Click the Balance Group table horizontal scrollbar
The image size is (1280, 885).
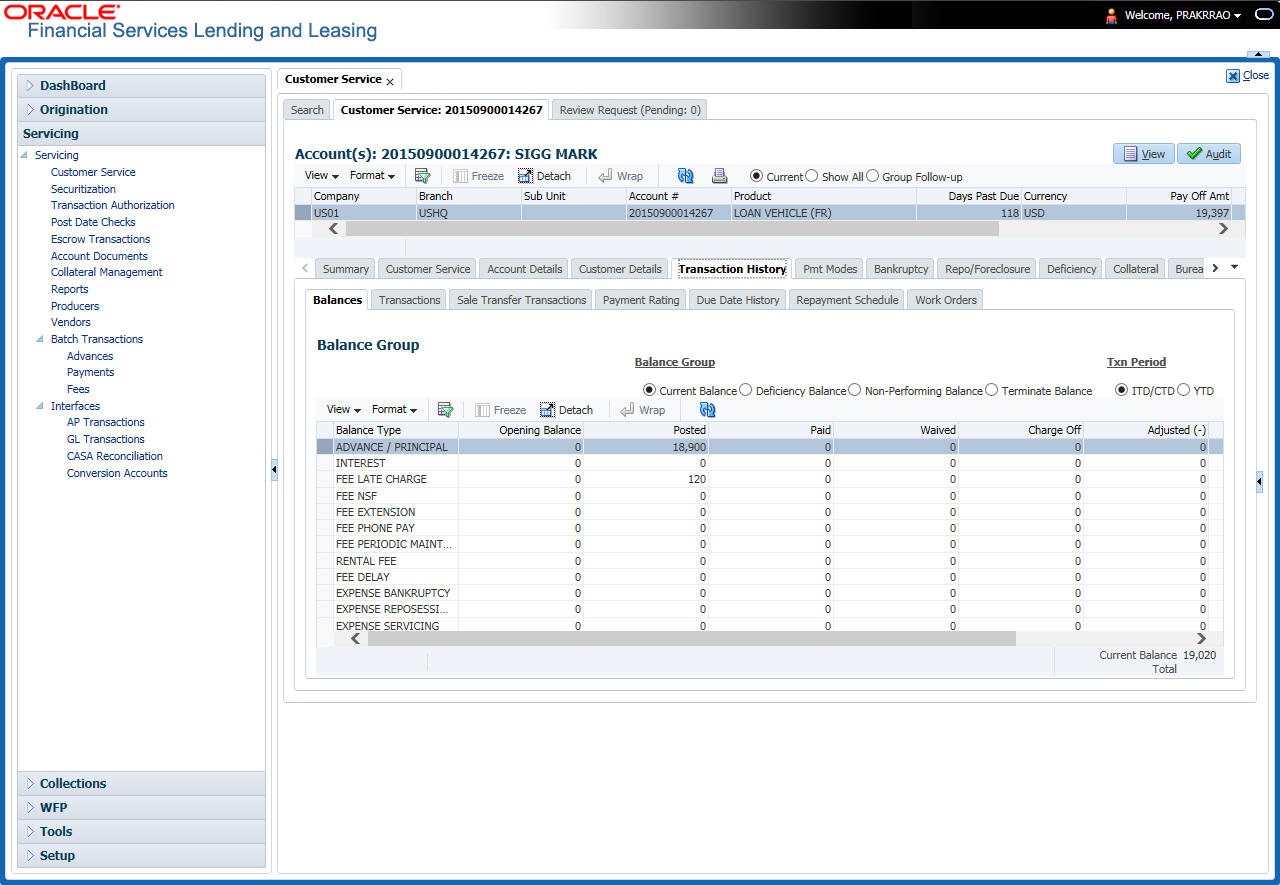click(x=690, y=639)
